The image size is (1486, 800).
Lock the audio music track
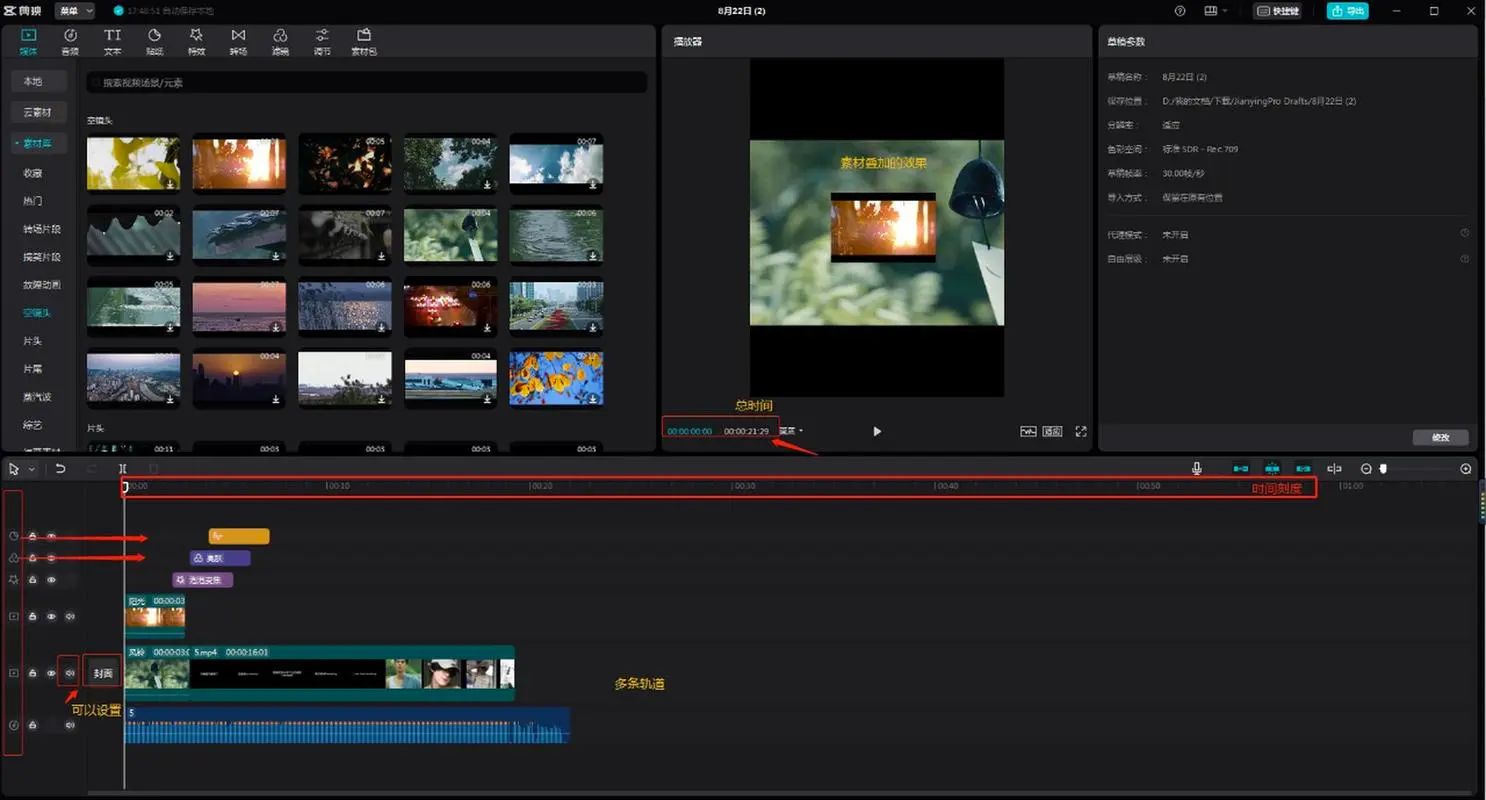tap(32, 724)
